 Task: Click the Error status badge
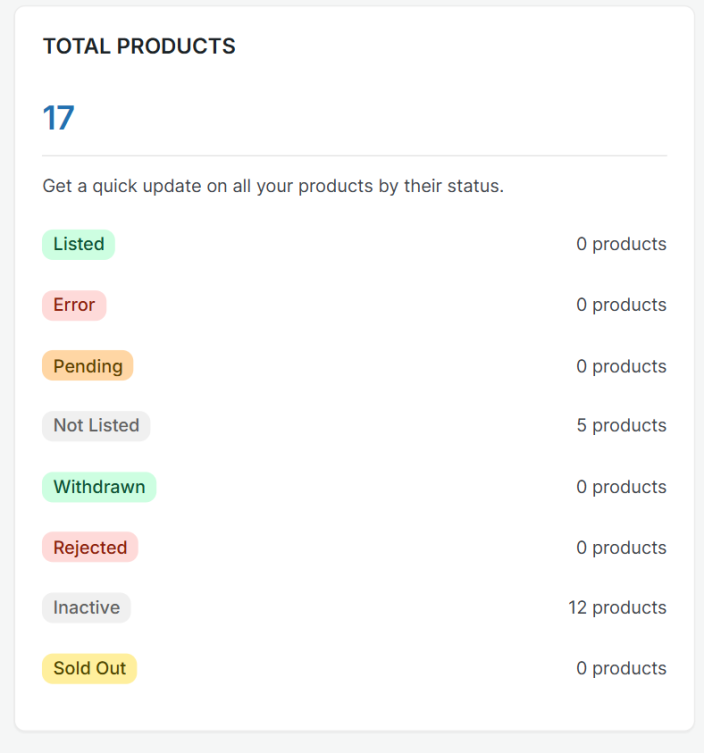click(x=74, y=305)
